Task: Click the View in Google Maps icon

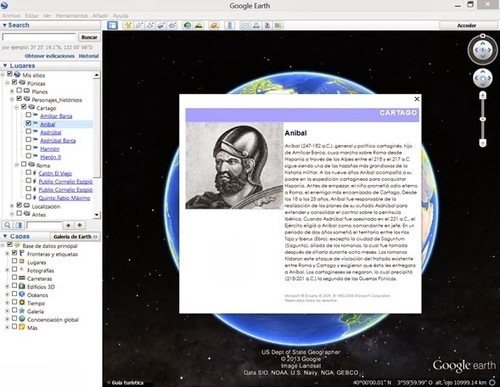Action: (x=278, y=25)
